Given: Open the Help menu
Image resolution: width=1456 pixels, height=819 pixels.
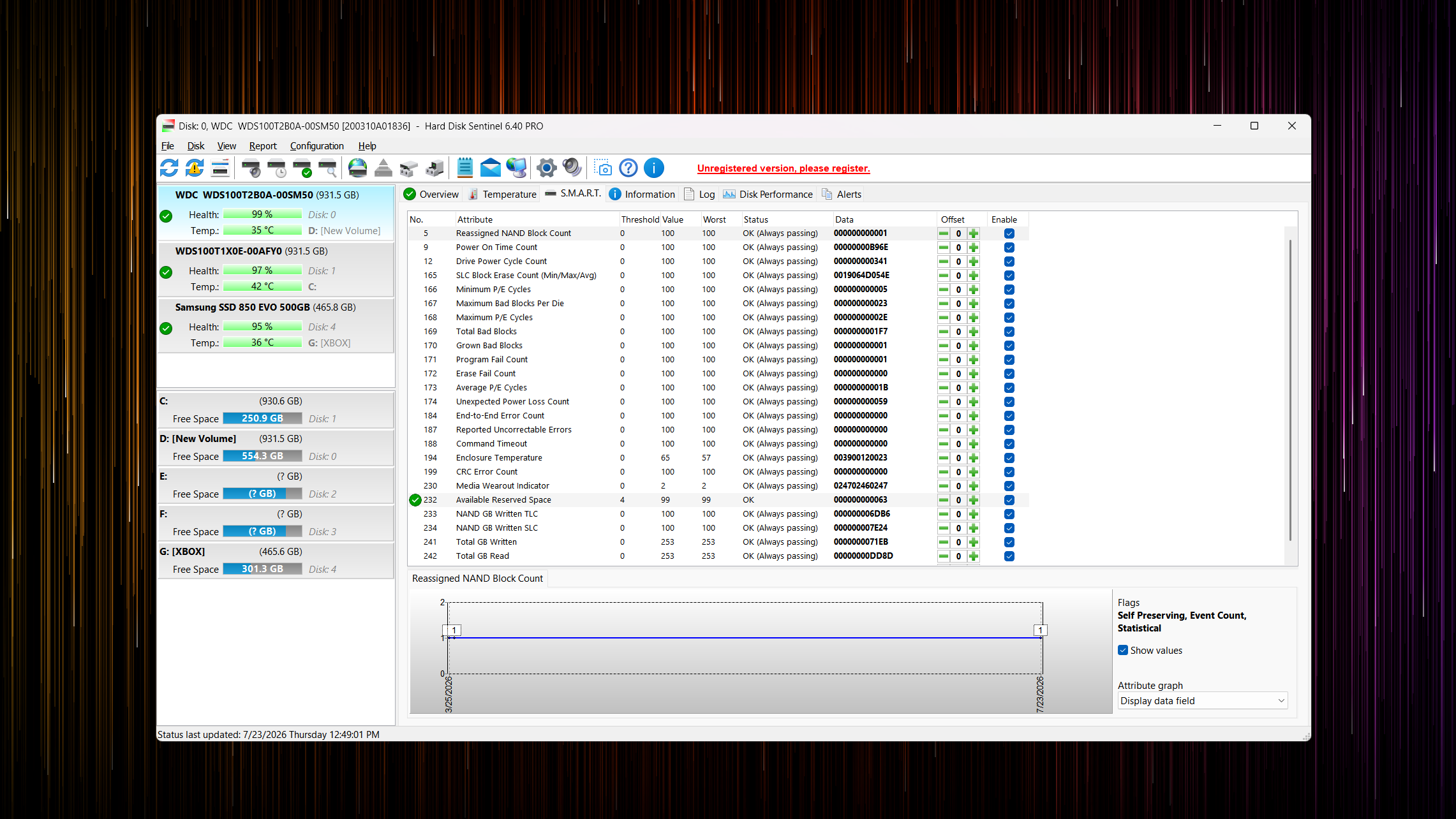Looking at the screenshot, I should click(368, 146).
